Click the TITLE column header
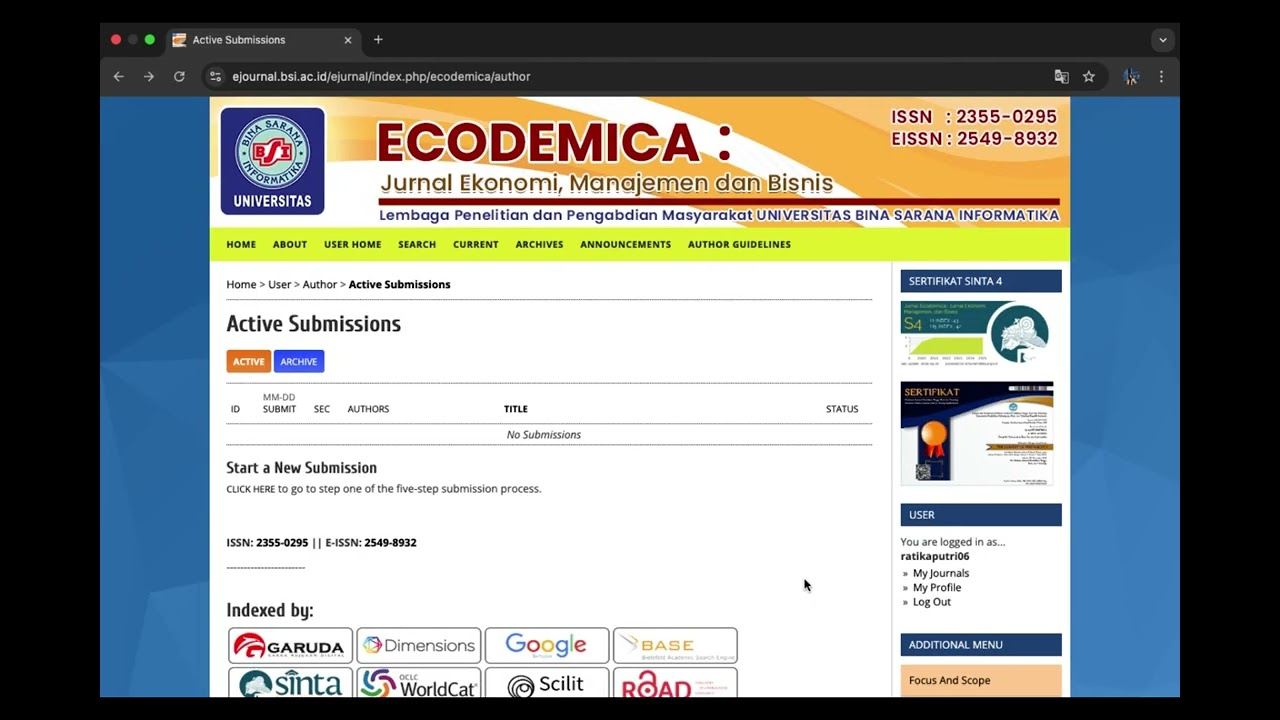 click(516, 409)
